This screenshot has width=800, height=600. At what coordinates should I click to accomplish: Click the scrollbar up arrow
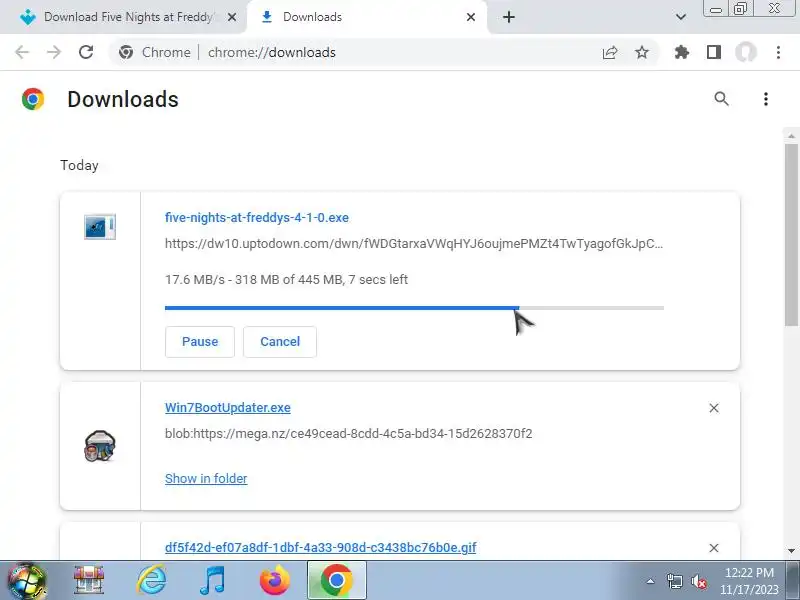click(791, 136)
